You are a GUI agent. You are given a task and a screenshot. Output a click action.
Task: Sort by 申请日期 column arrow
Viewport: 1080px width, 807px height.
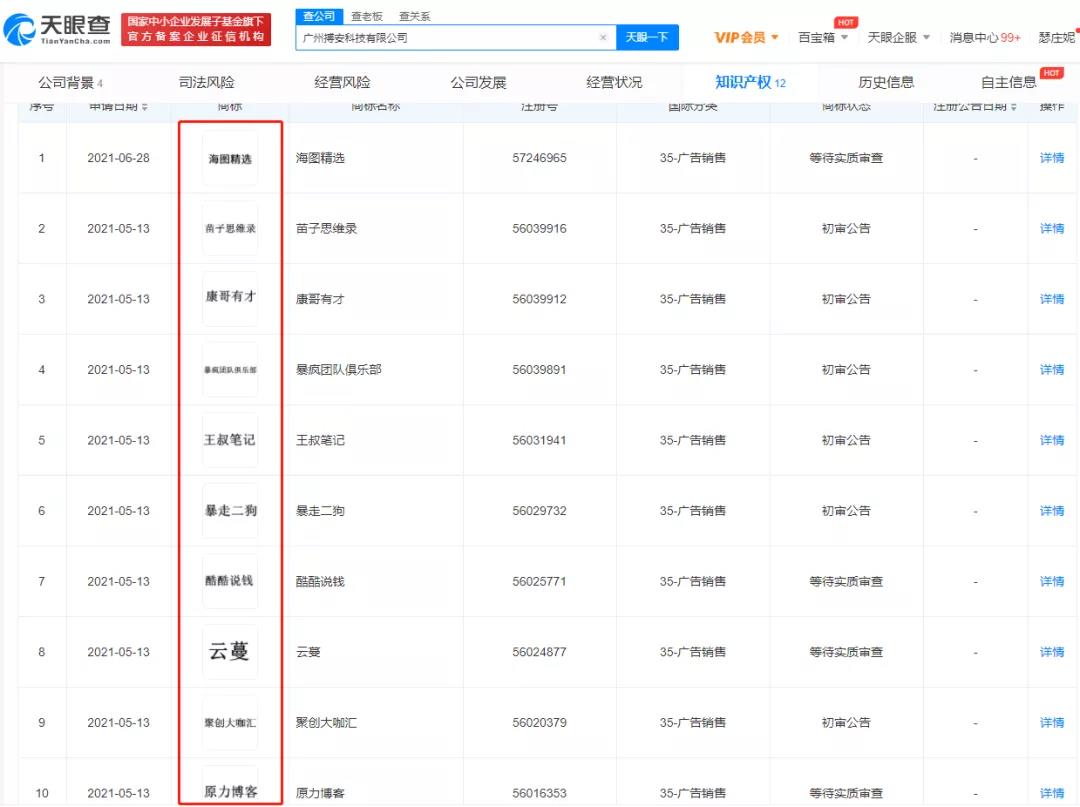click(x=145, y=107)
